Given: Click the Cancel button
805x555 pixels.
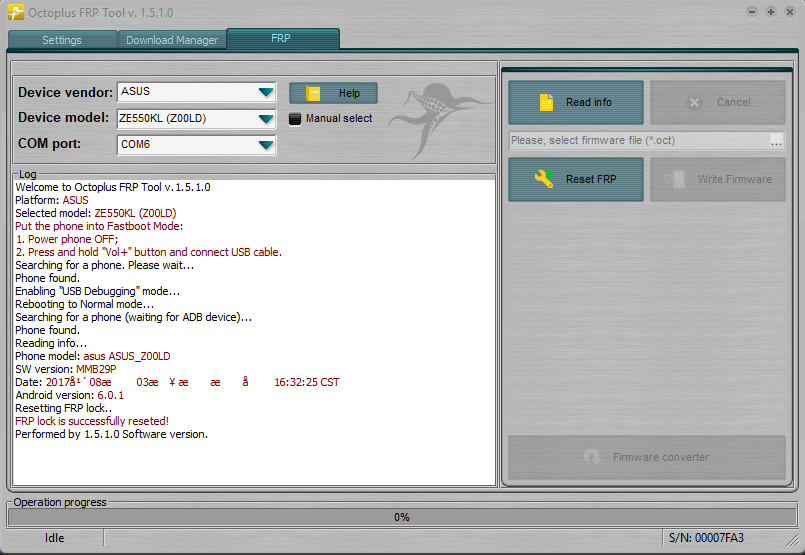Looking at the screenshot, I should click(718, 102).
